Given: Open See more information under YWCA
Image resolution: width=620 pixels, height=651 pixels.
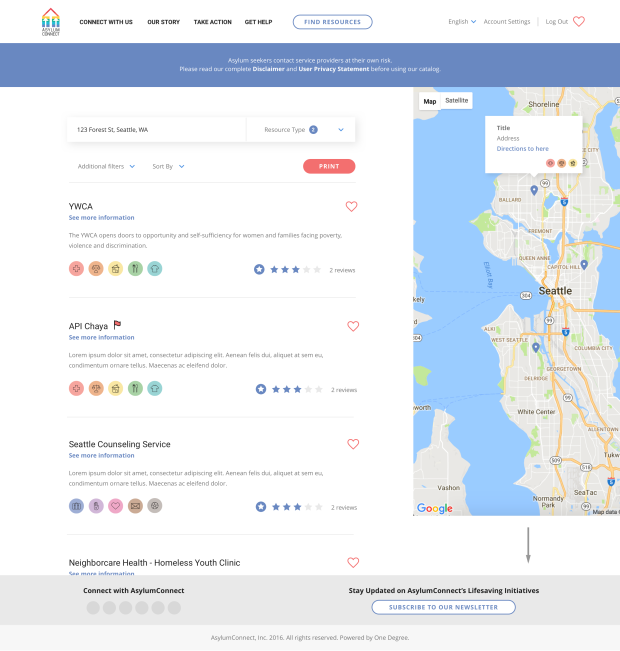Looking at the screenshot, I should [x=101, y=218].
